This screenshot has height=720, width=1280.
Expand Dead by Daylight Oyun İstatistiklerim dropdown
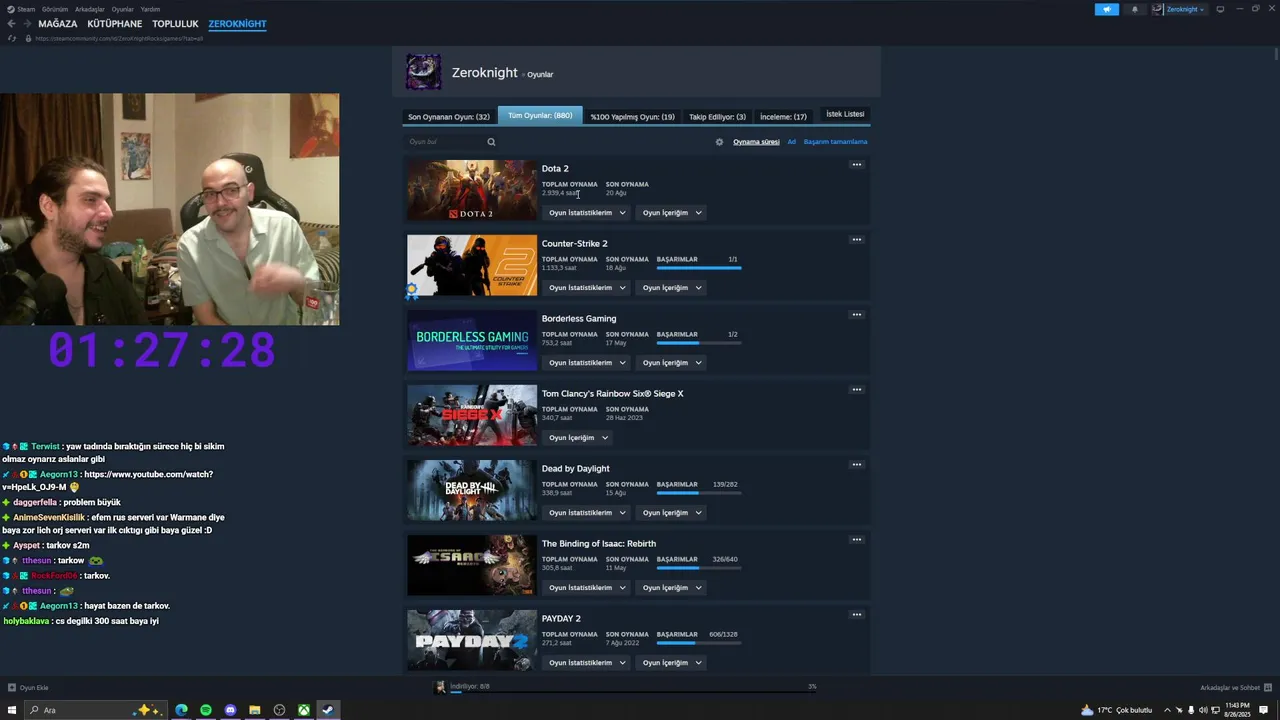[588, 513]
